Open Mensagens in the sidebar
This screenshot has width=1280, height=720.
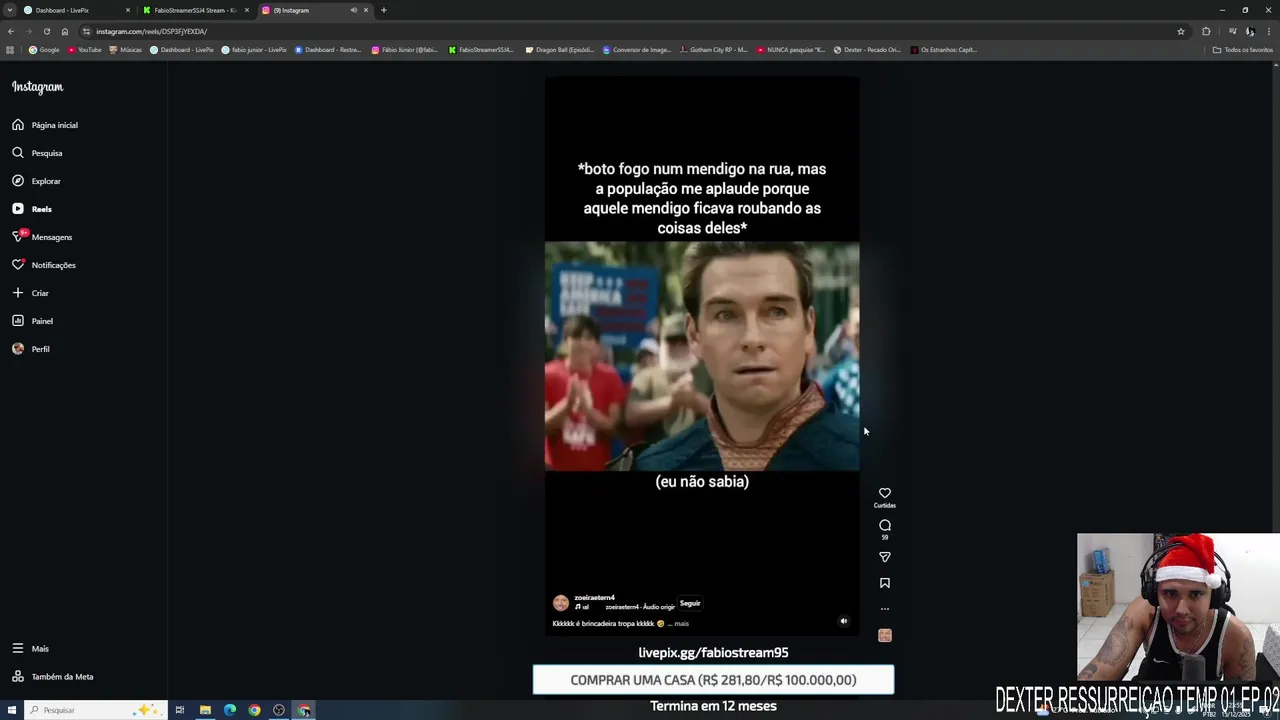pos(42,237)
